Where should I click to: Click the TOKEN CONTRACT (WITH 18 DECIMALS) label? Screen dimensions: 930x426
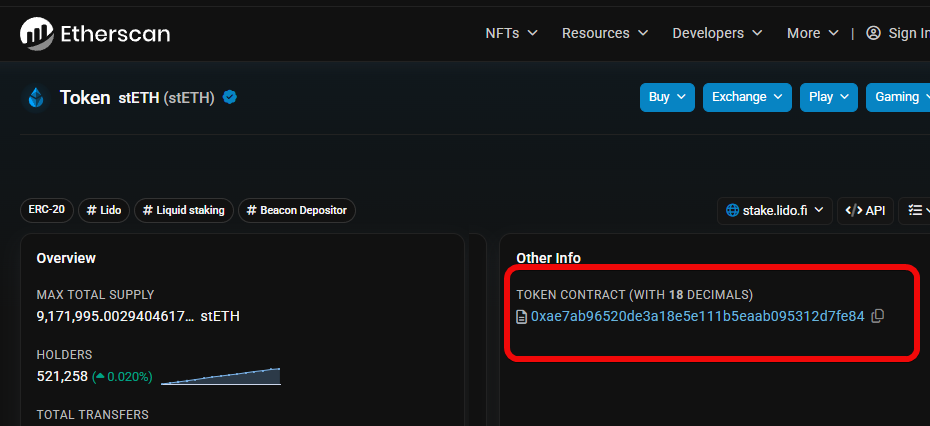pos(635,295)
